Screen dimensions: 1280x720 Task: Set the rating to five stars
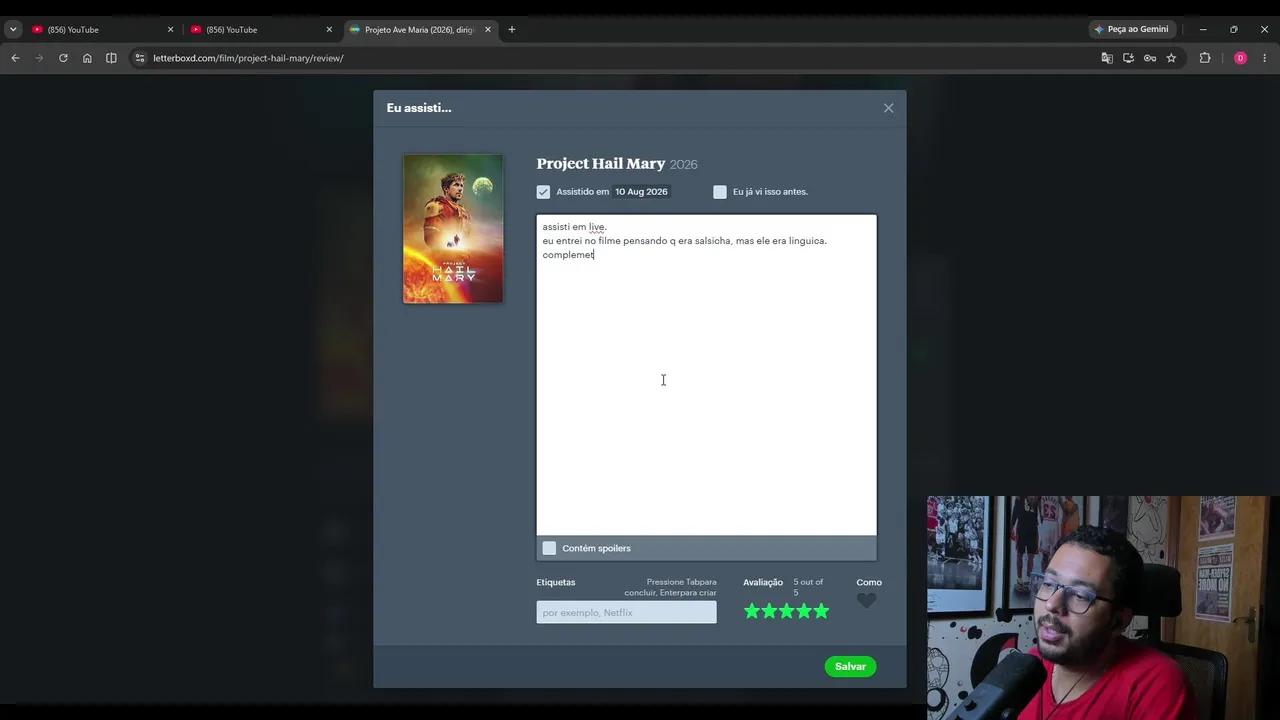821,611
